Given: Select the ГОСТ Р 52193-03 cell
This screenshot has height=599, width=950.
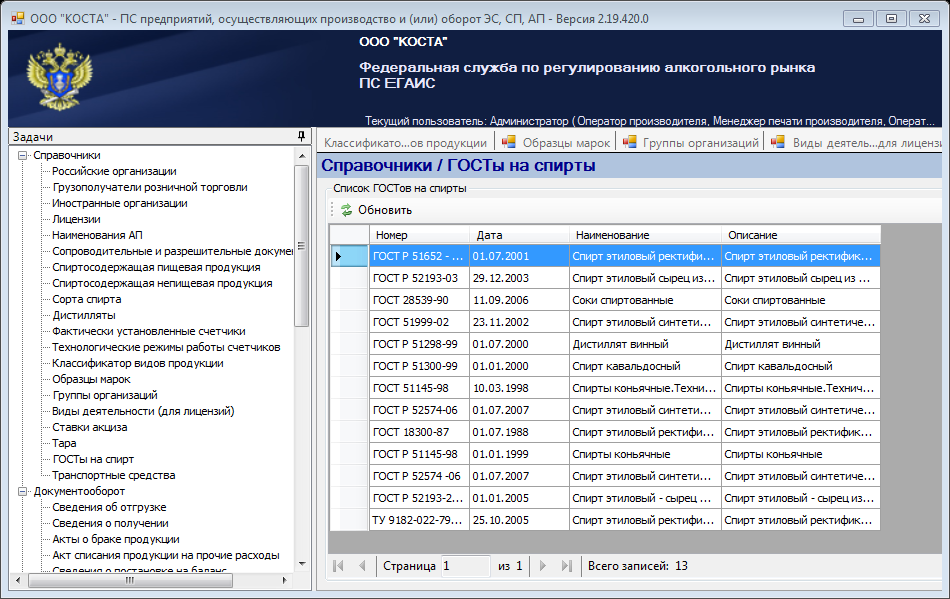Looking at the screenshot, I should (419, 278).
